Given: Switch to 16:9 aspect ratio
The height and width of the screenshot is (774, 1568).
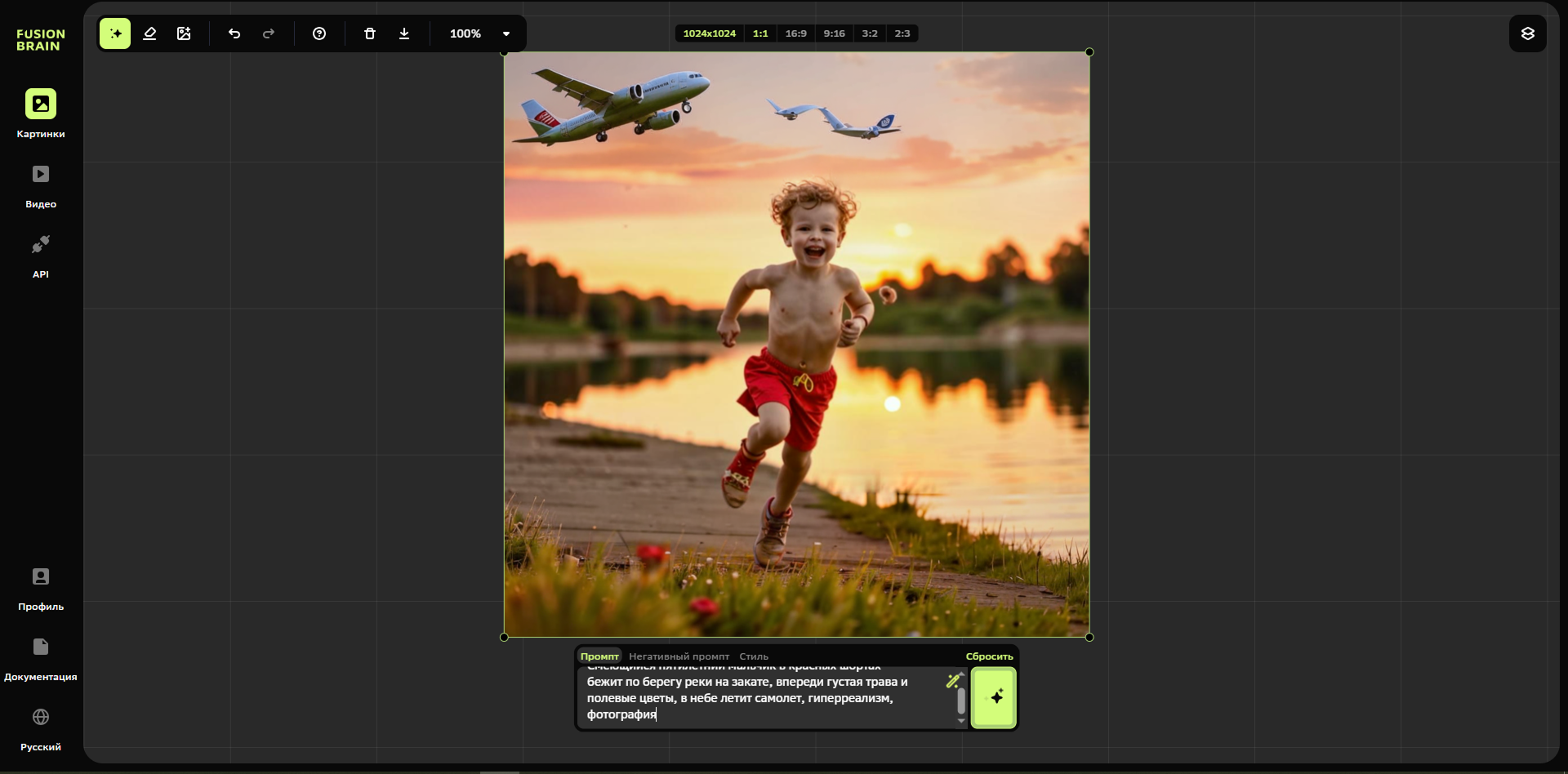Looking at the screenshot, I should pos(795,33).
